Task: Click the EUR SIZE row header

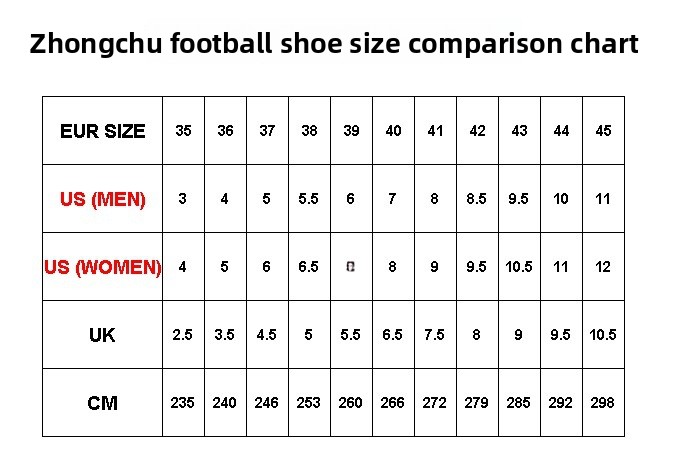Action: (102, 131)
